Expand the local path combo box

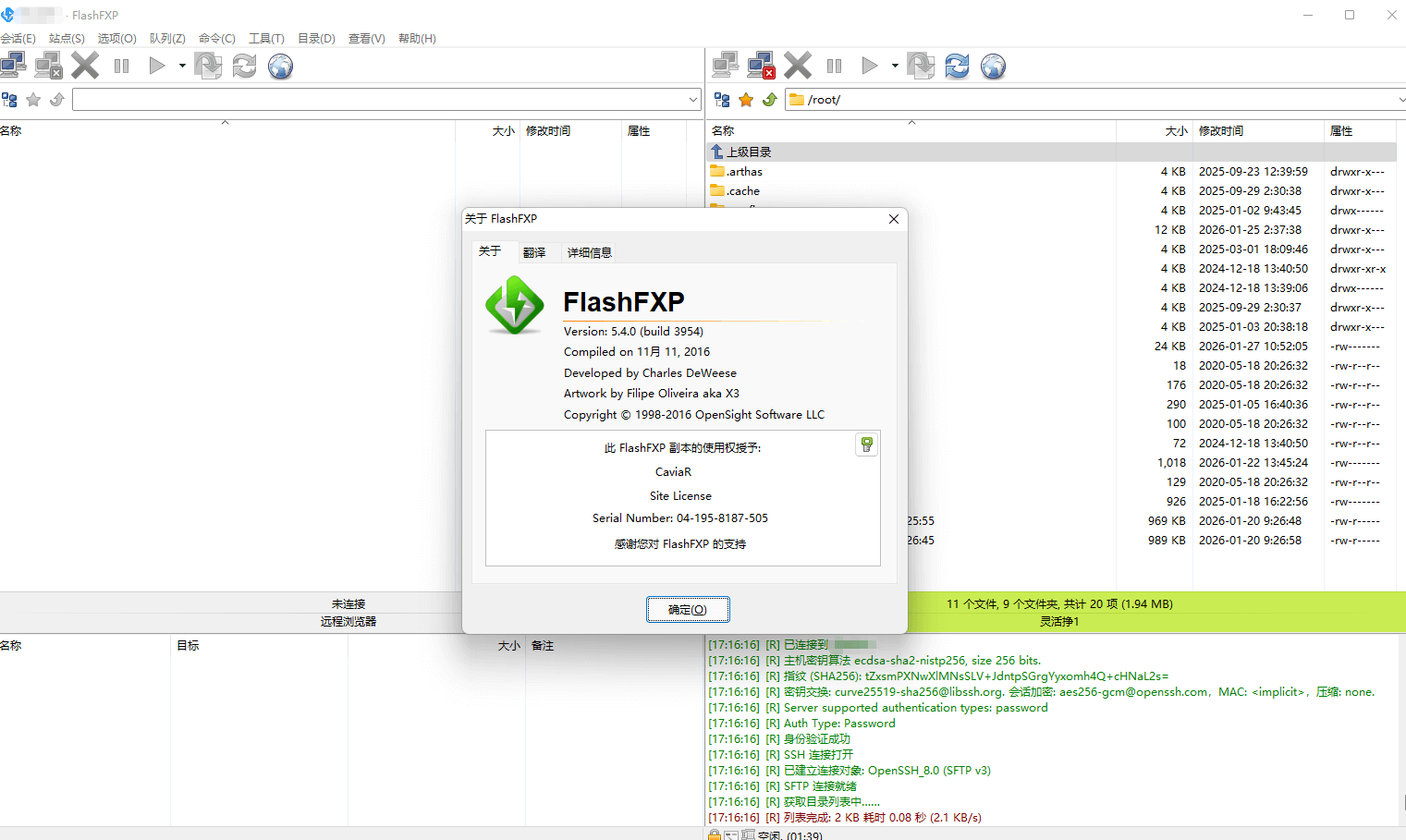tap(692, 99)
